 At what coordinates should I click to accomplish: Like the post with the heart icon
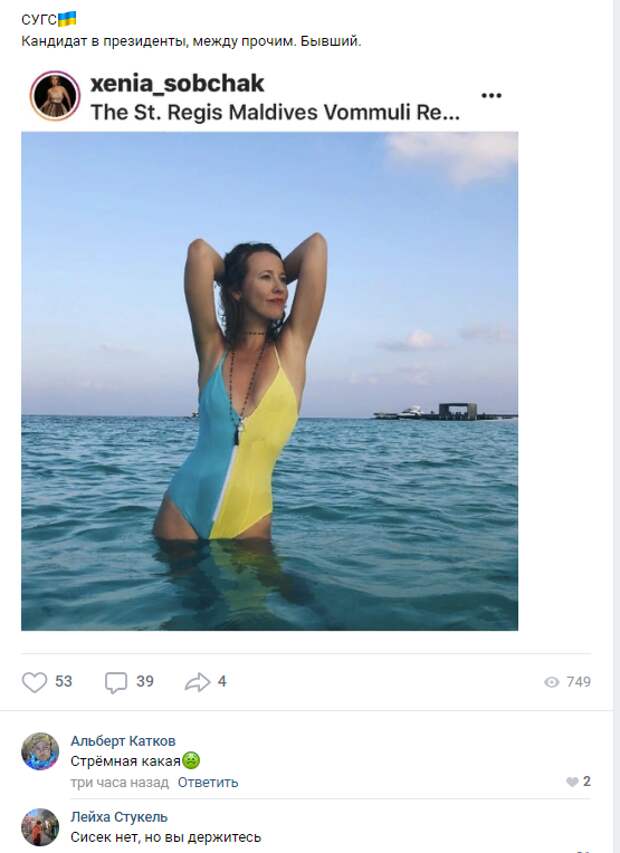34,682
